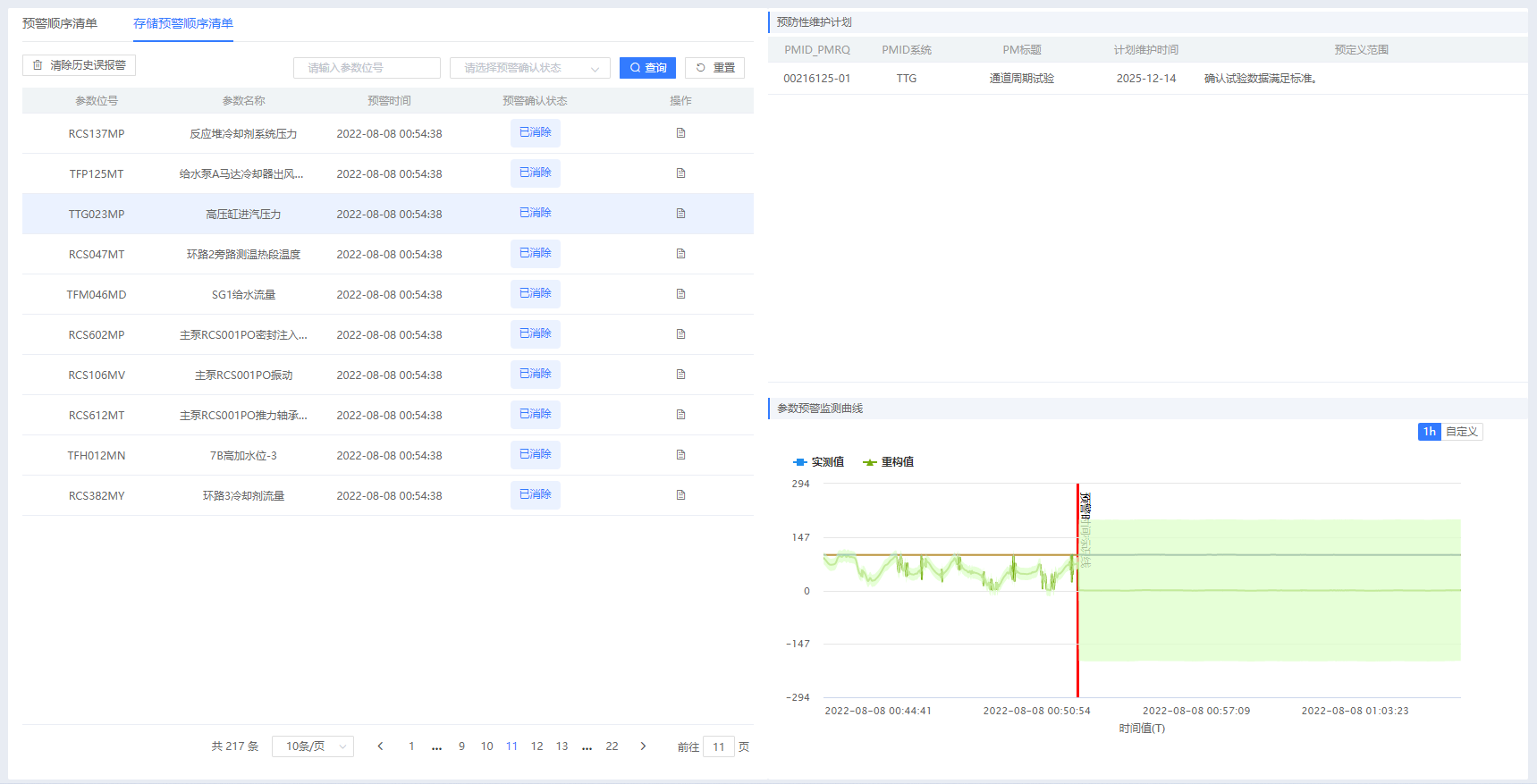
Task: Click document icon for TFH012MN row
Action: 680,455
